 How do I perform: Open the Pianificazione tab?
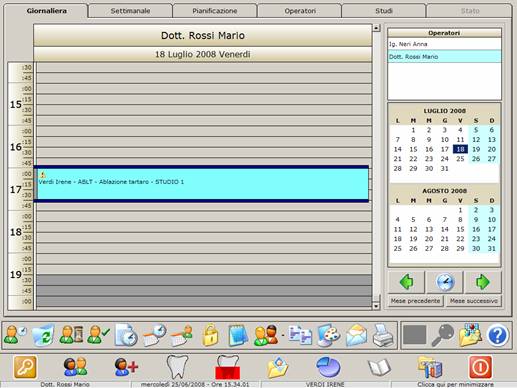(x=215, y=11)
